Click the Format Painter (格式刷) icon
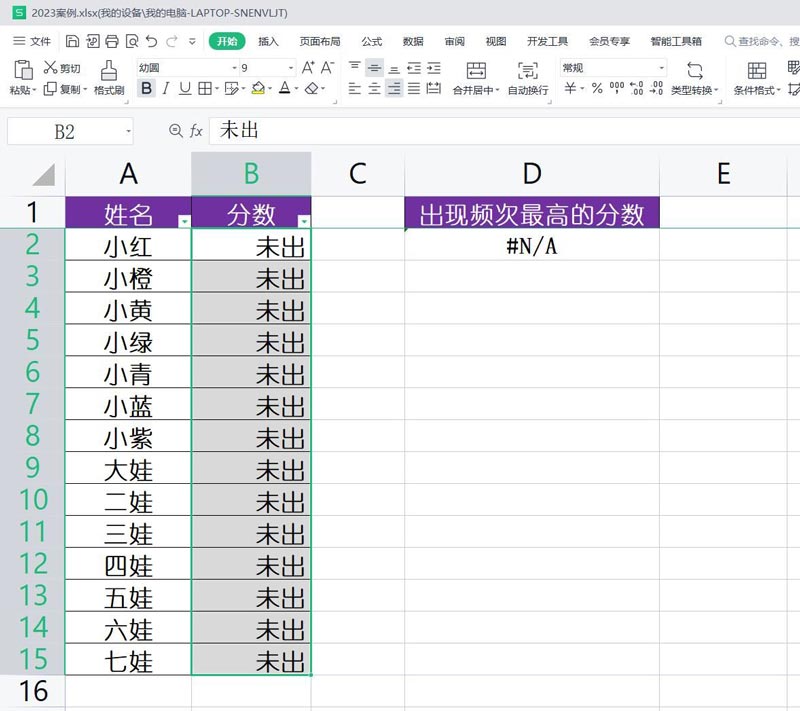 109,70
